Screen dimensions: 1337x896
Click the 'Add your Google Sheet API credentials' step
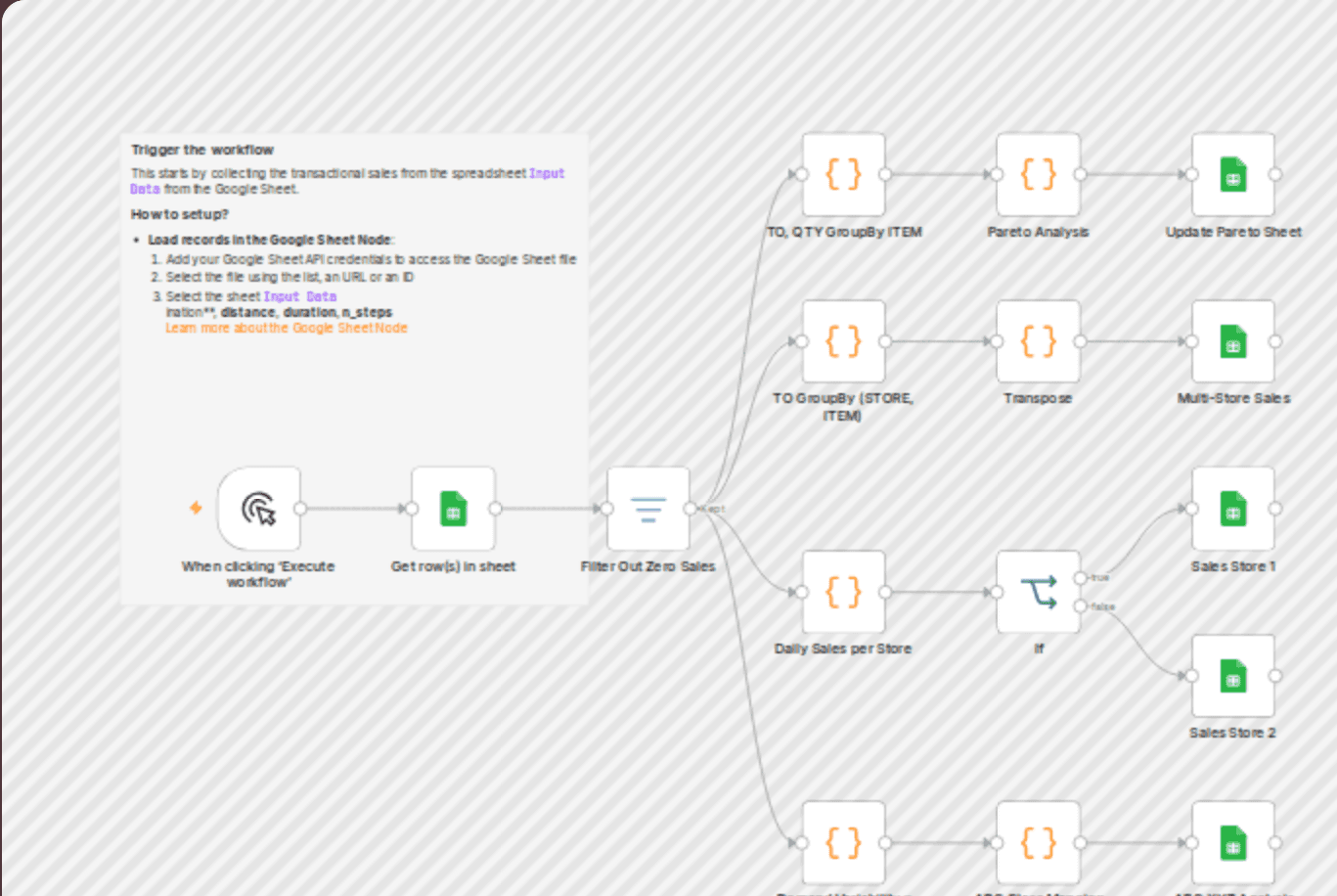coord(371,259)
